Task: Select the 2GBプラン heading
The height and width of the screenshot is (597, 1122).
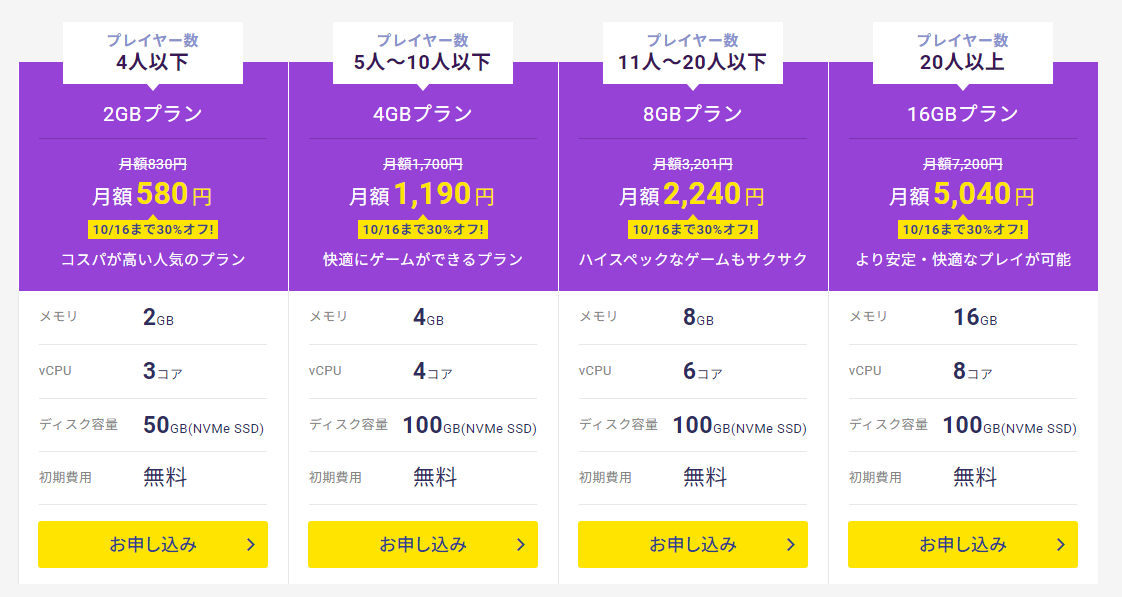Action: 152,114
